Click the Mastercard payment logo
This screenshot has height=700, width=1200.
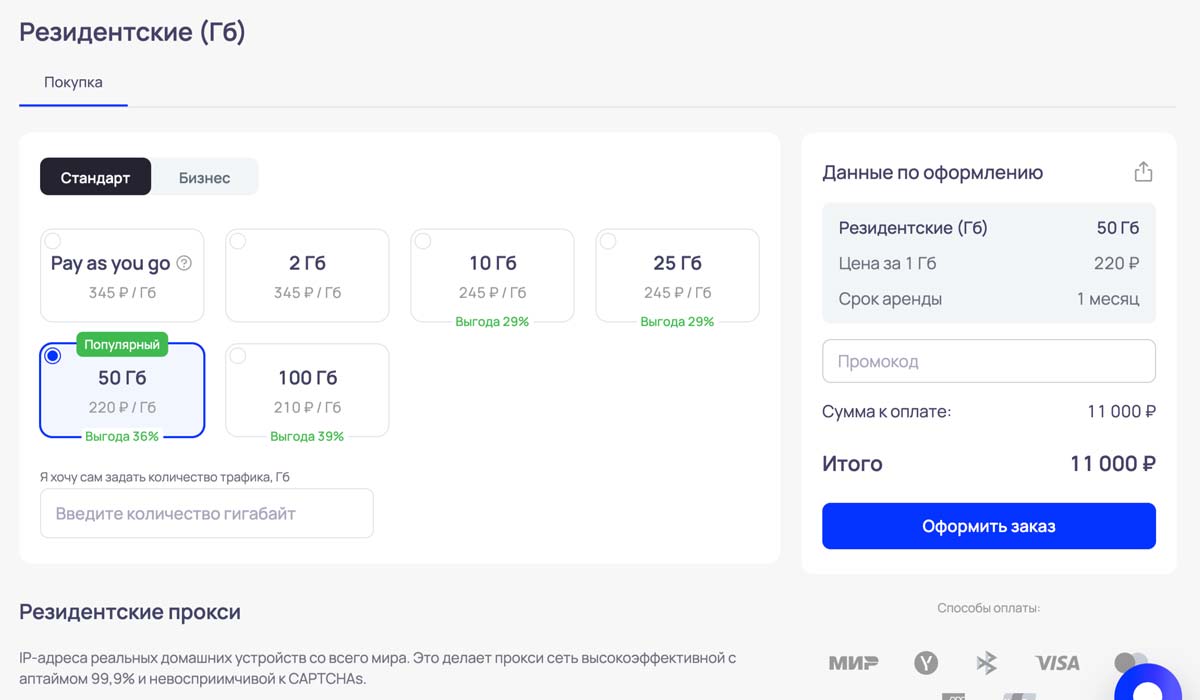click(1129, 662)
